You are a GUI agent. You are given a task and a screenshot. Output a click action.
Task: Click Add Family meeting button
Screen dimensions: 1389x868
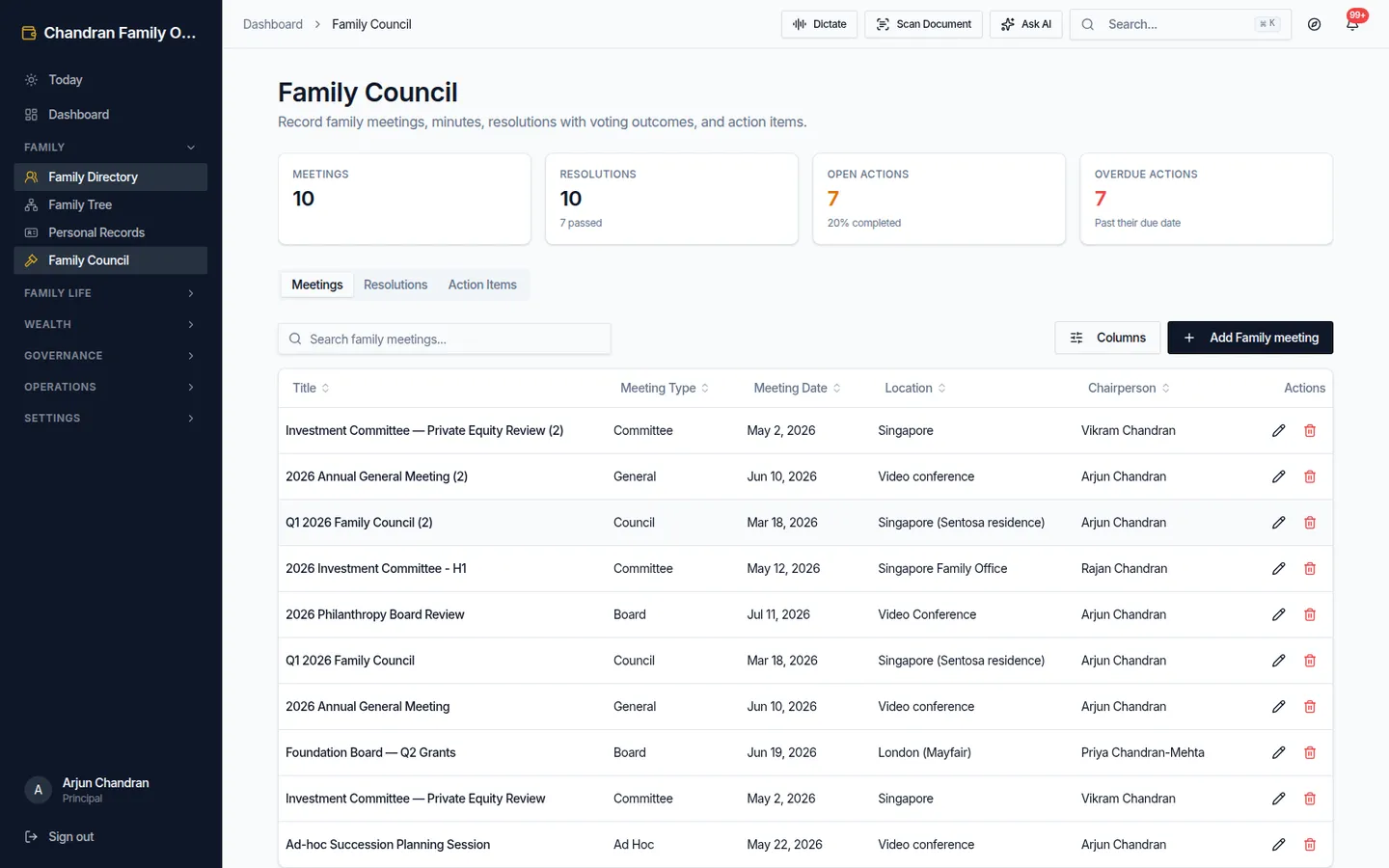1250,338
